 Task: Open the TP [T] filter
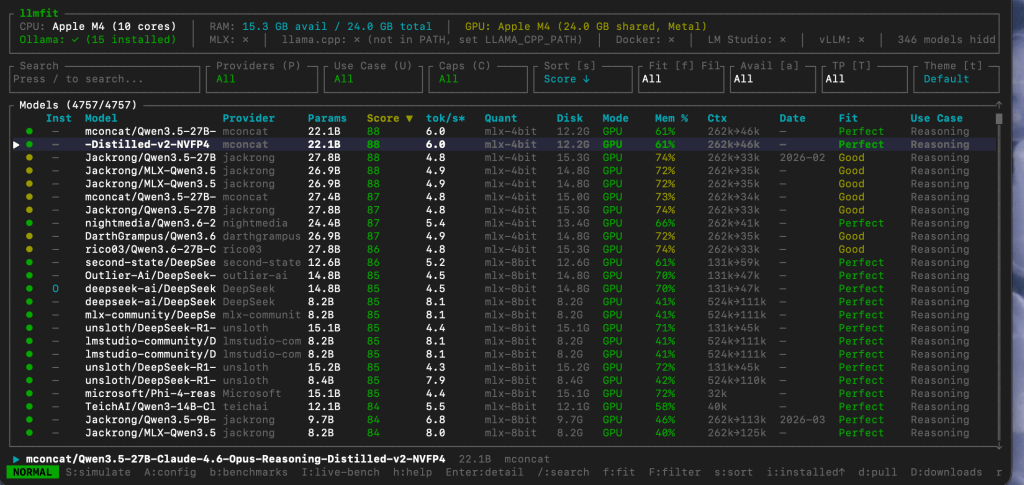point(865,79)
